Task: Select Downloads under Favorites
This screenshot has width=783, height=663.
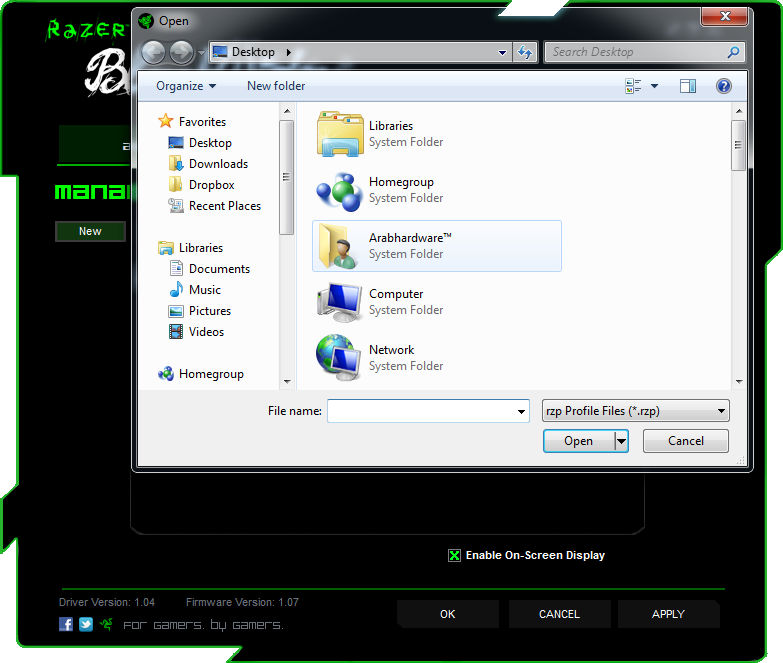Action: pyautogui.click(x=218, y=164)
